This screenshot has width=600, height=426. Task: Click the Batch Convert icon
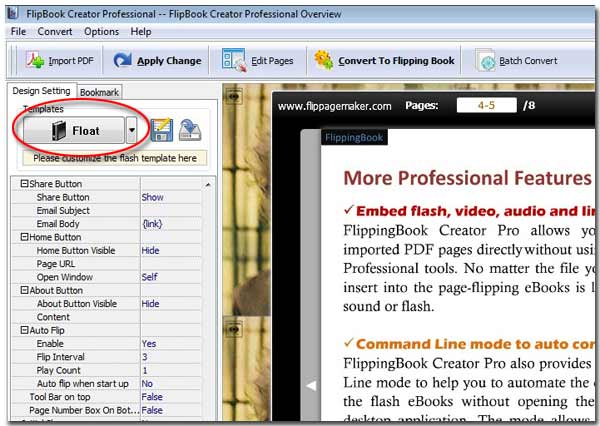[485, 60]
